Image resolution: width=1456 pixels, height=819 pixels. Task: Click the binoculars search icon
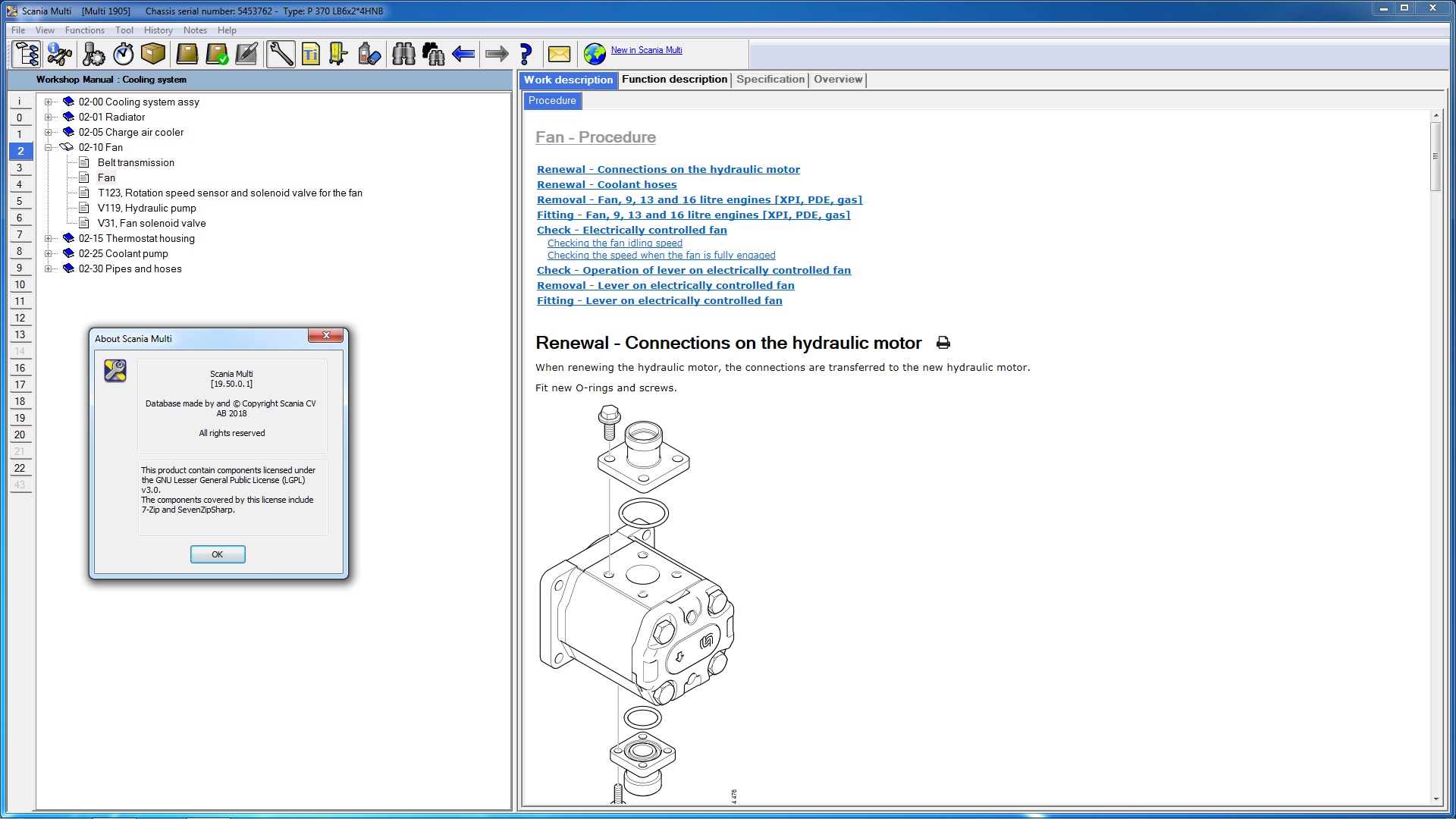403,54
